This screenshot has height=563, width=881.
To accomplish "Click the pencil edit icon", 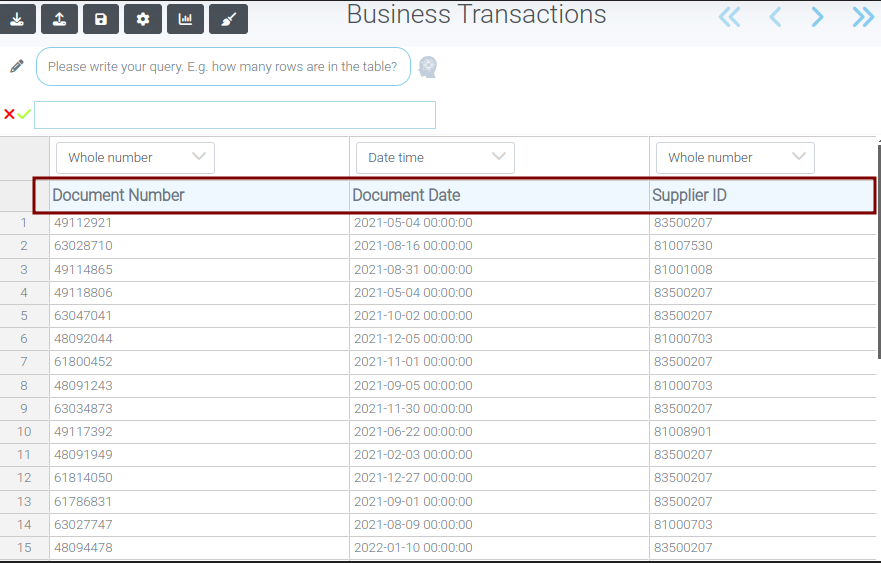I will point(17,67).
